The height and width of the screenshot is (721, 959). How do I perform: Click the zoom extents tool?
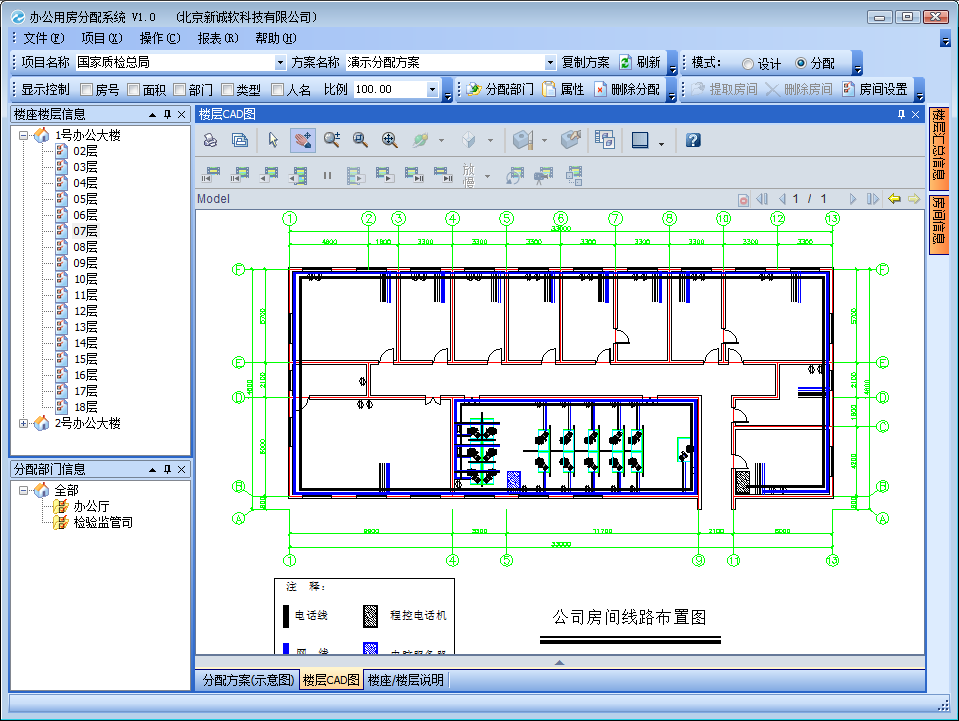(x=389, y=140)
